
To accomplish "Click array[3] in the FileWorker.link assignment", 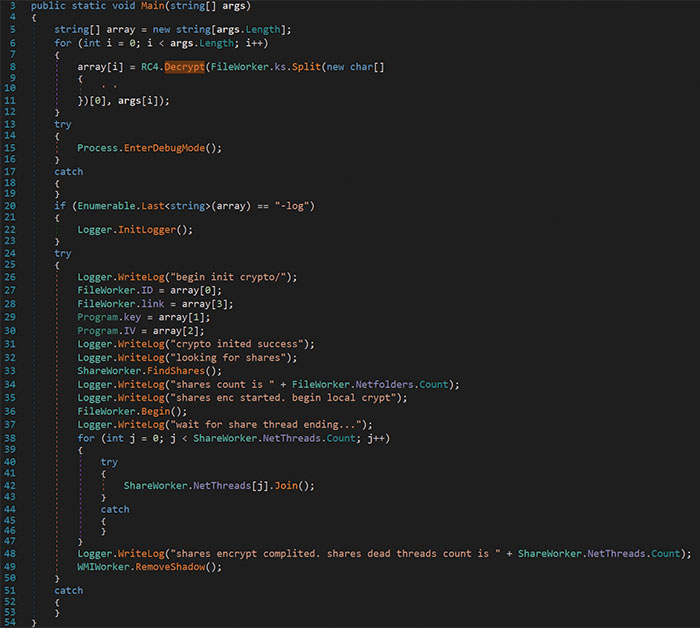I will pos(204,304).
